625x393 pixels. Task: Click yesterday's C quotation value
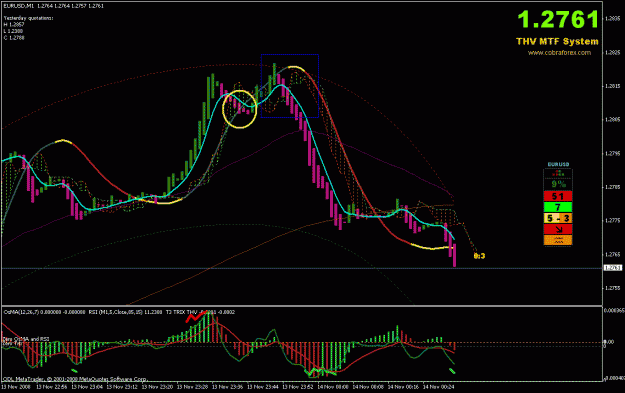(x=14, y=38)
